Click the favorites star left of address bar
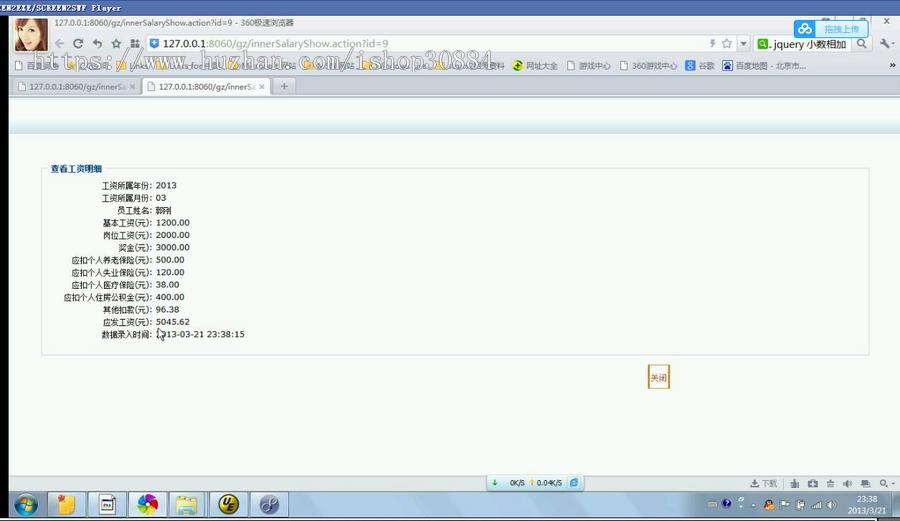 pyautogui.click(x=117, y=44)
